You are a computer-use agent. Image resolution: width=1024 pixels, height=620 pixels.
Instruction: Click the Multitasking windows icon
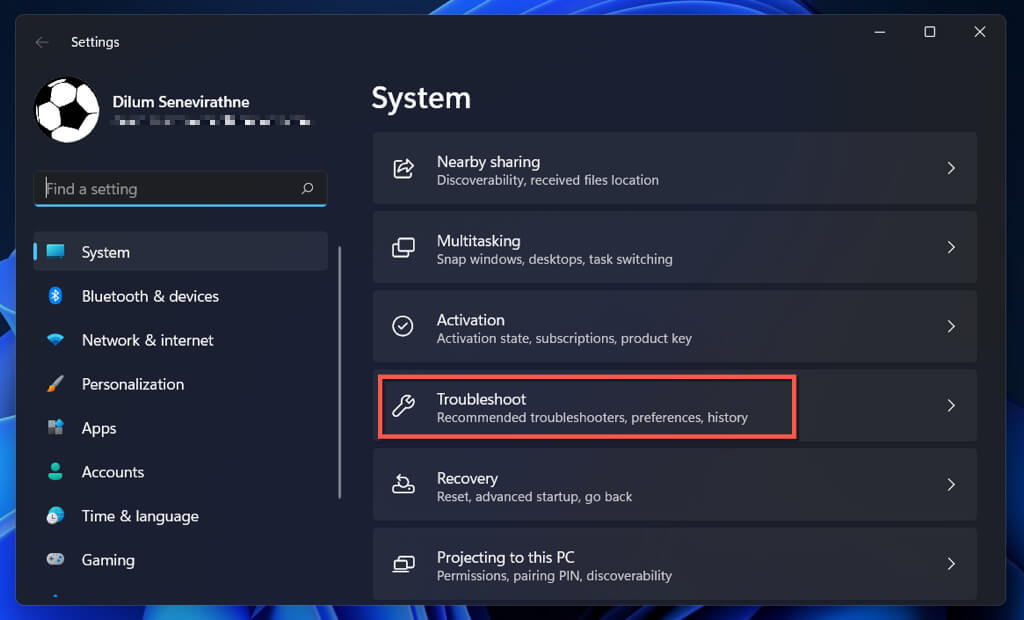click(x=403, y=248)
